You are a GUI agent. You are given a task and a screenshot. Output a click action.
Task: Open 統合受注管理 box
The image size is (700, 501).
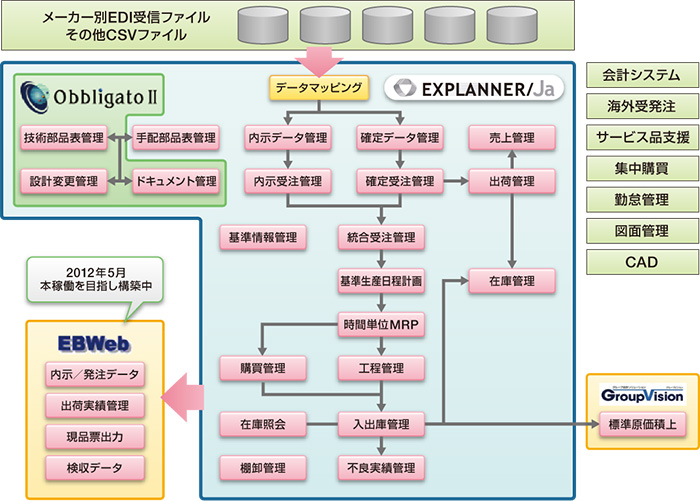click(378, 237)
